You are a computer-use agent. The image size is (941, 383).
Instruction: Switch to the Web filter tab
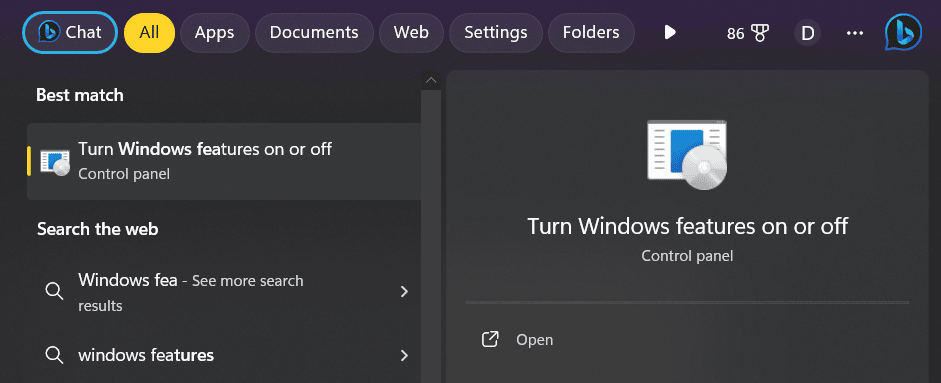click(x=411, y=32)
